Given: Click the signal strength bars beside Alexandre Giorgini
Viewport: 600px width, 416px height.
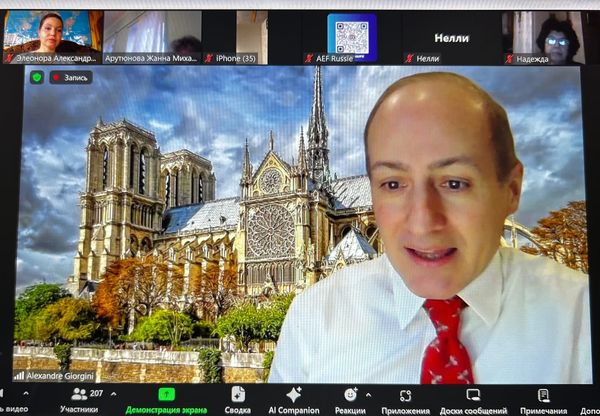Looking at the screenshot, I should pos(19,376).
